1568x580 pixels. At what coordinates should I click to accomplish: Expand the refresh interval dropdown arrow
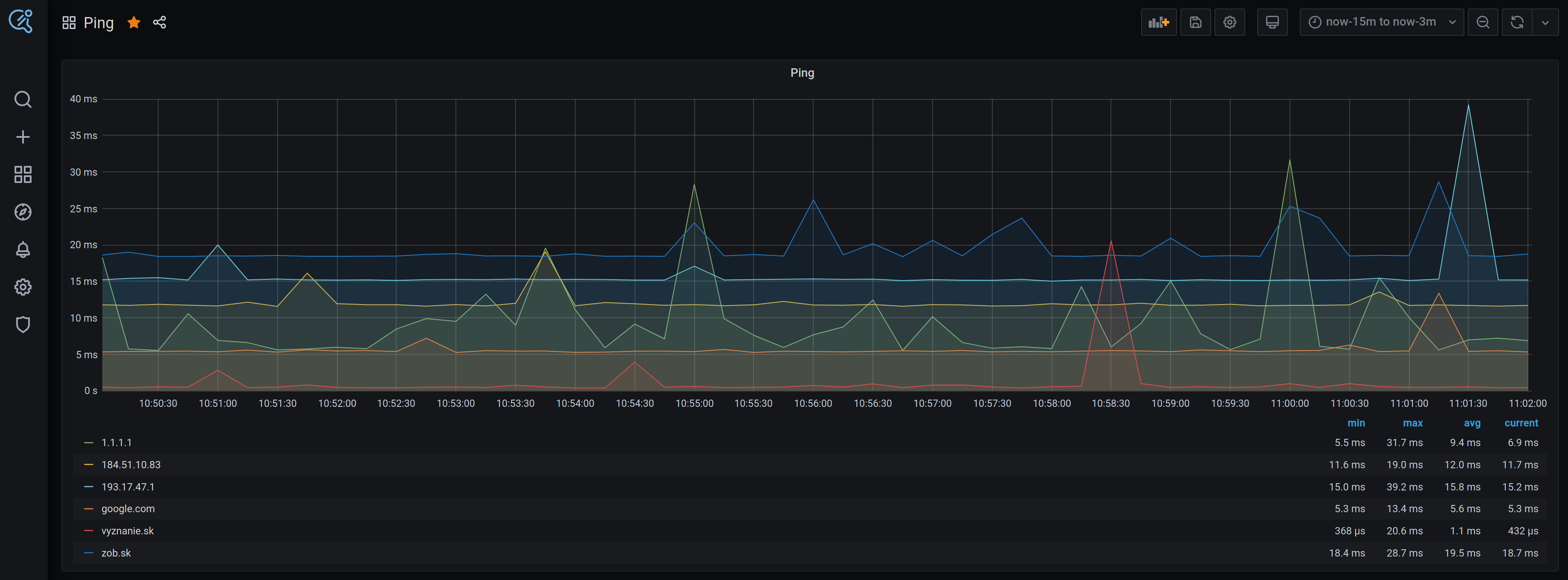coord(1545,23)
